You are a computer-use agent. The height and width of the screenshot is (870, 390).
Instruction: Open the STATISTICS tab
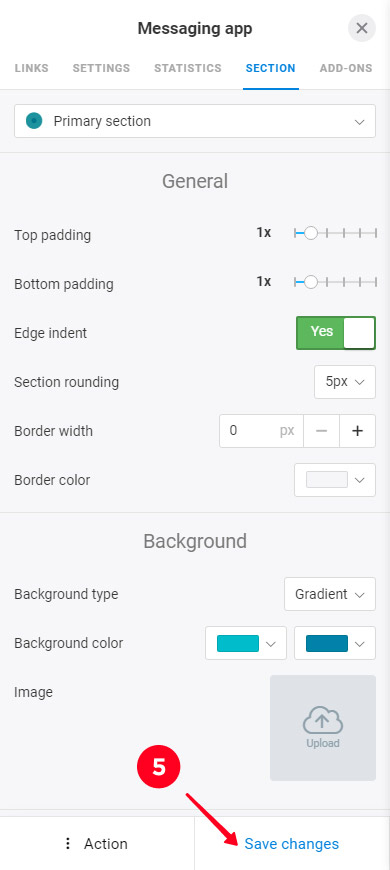[x=188, y=69]
